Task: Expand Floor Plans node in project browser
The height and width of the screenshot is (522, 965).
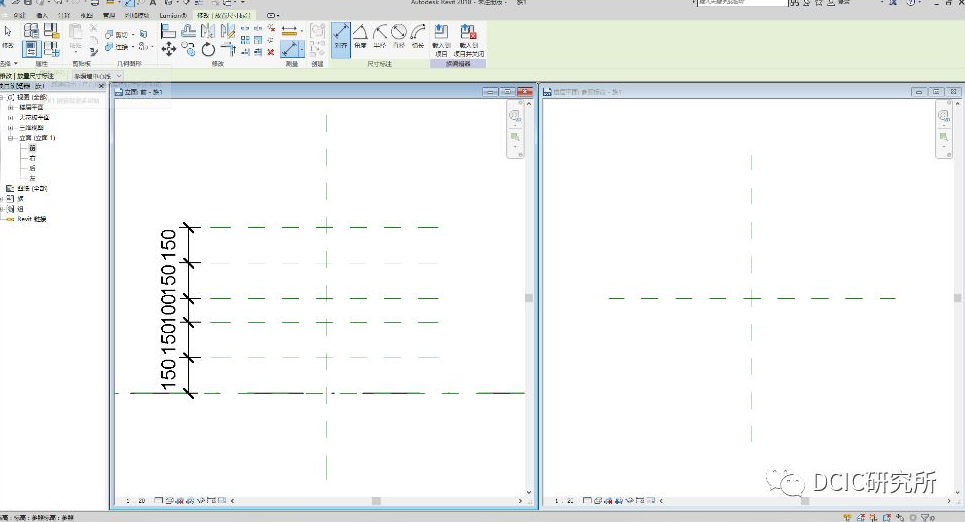Action: (x=10, y=107)
